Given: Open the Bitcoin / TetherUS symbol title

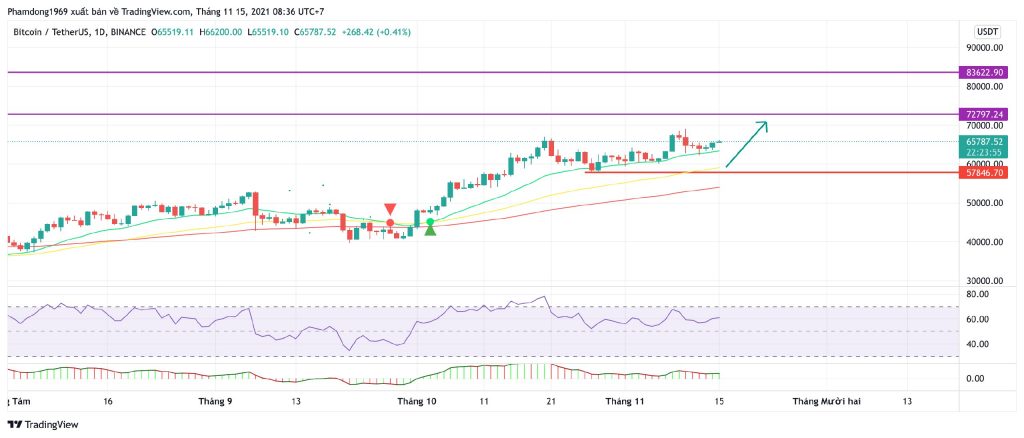Looking at the screenshot, I should pos(50,32).
